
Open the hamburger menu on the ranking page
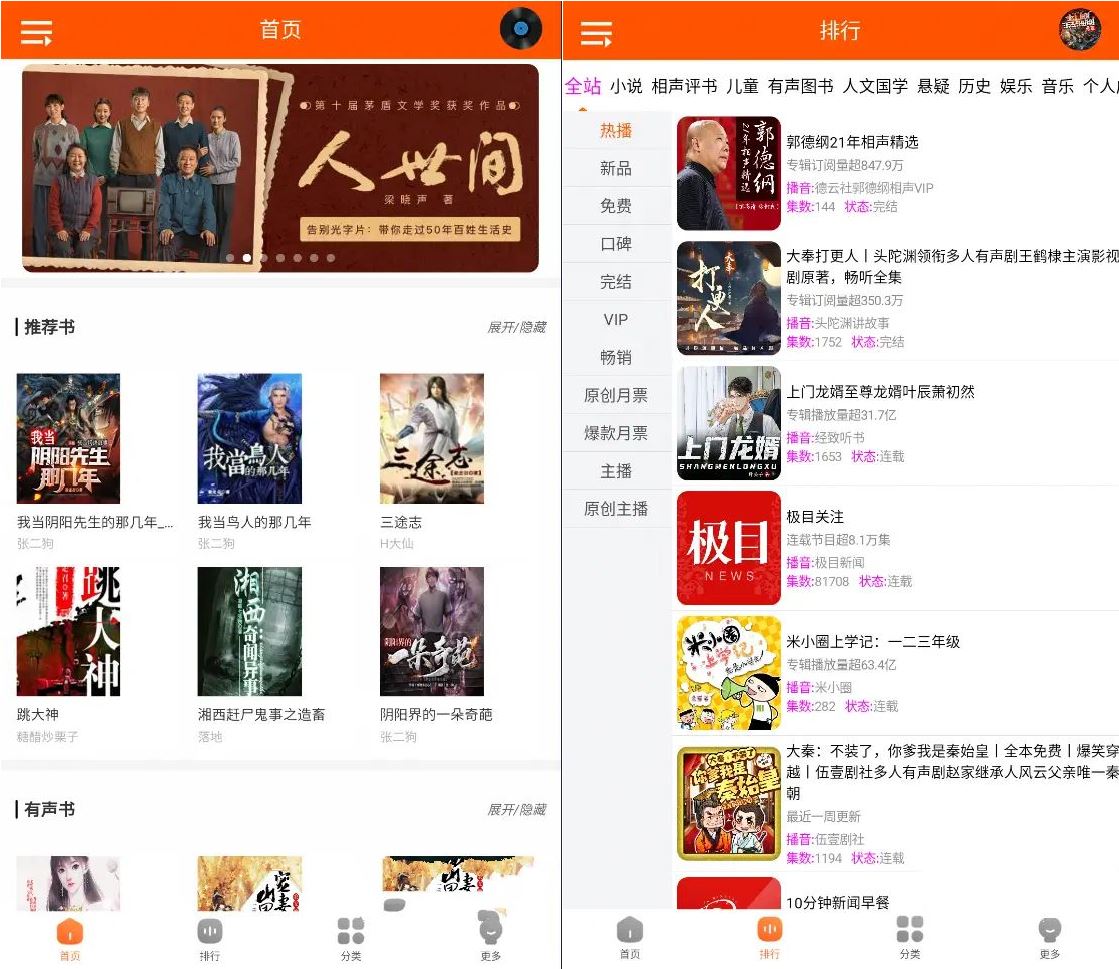coord(596,30)
